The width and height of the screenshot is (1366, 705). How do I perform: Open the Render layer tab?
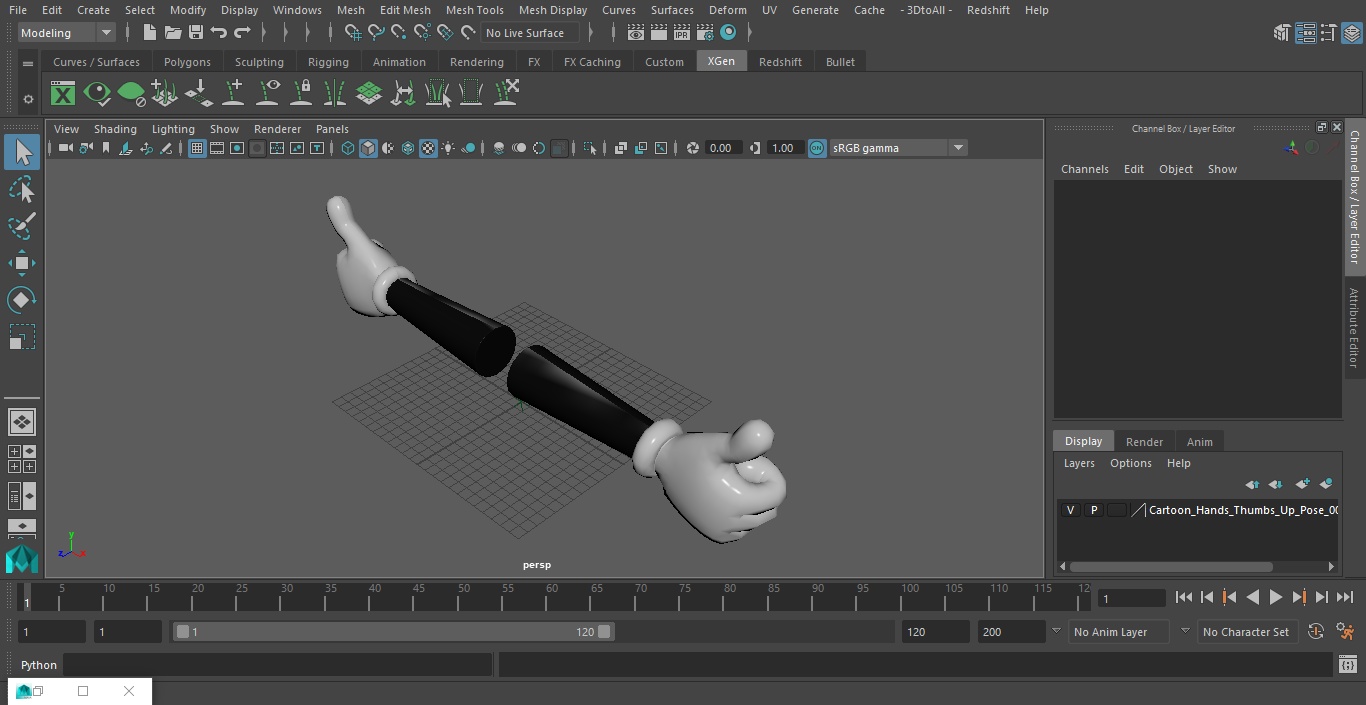(1144, 442)
